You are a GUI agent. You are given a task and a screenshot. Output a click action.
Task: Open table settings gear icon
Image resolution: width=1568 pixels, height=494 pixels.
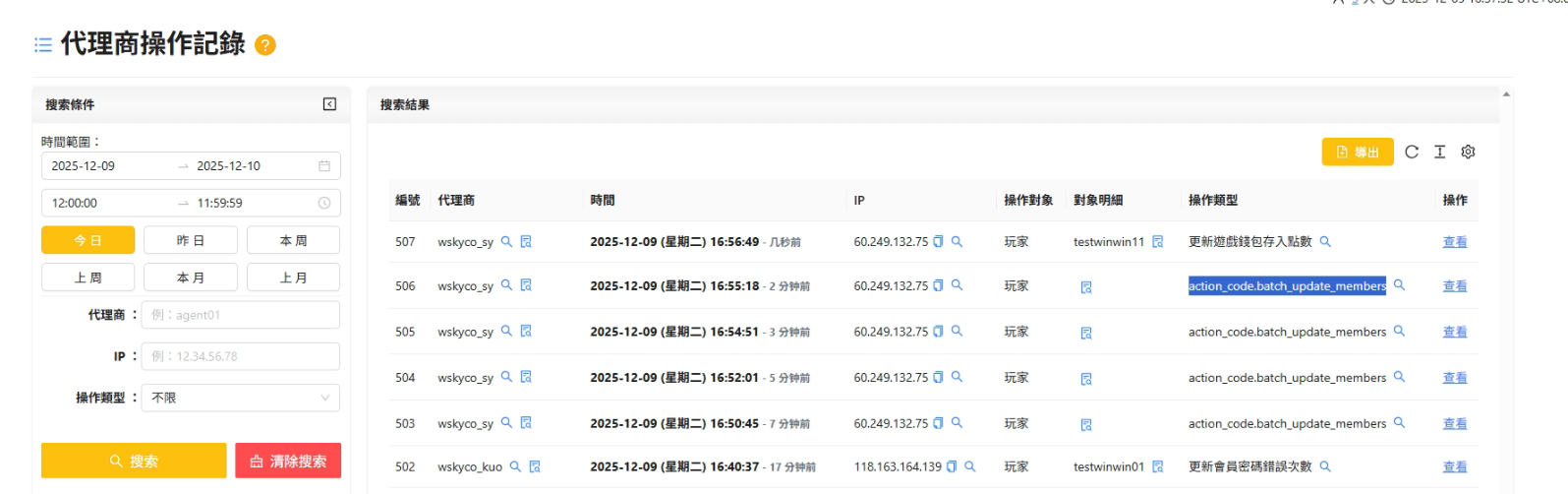[x=1468, y=152]
